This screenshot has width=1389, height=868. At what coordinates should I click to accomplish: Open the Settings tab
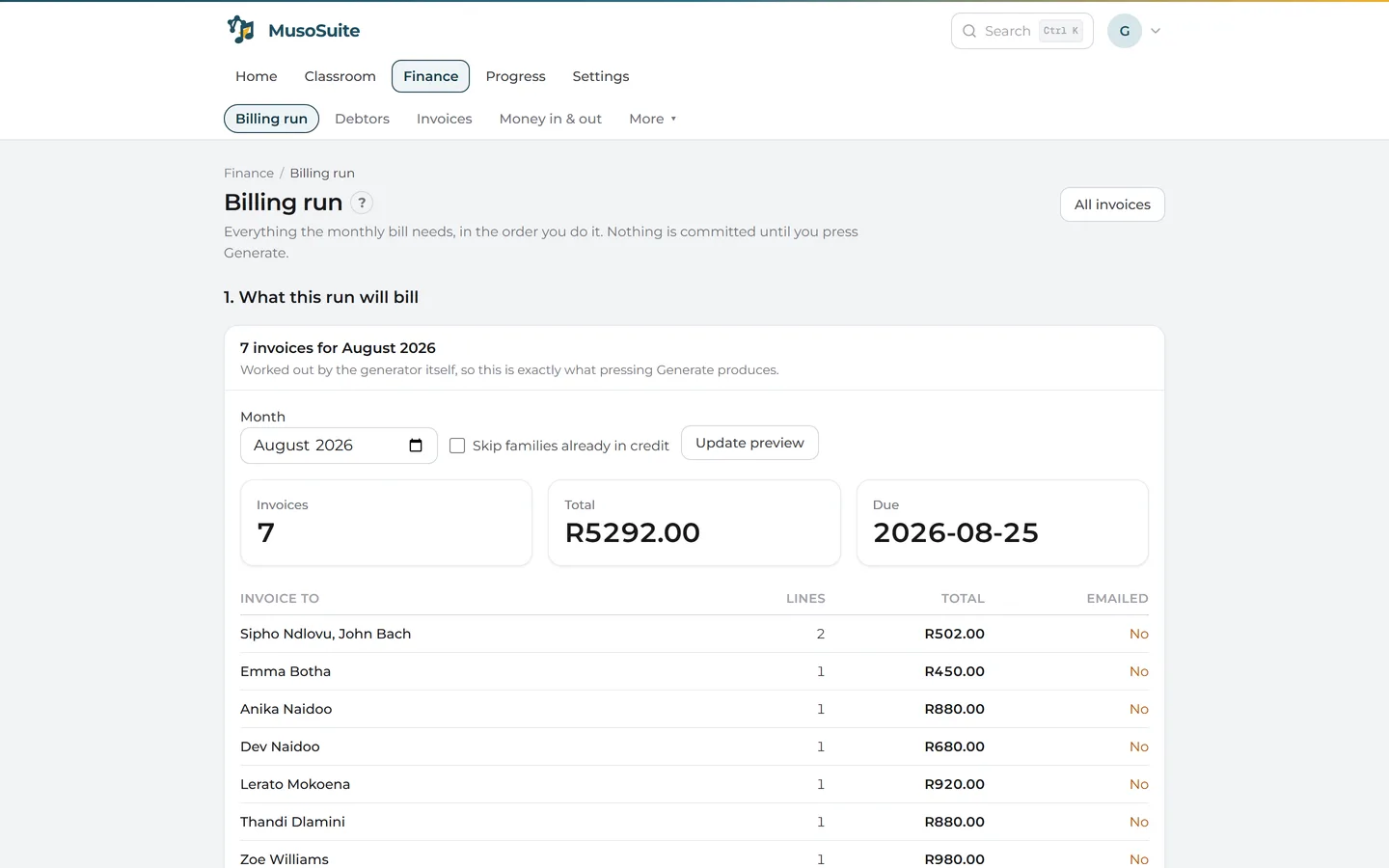pos(601,76)
